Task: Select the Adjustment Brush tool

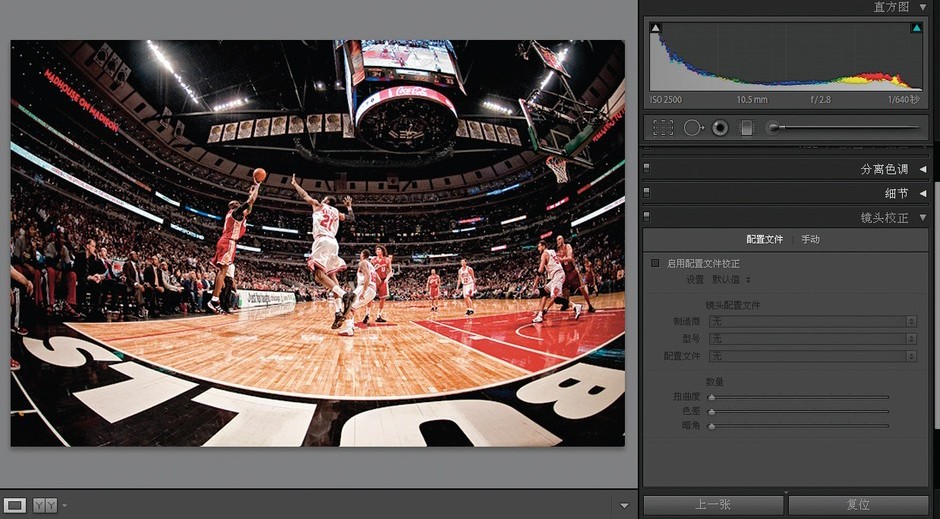Action: click(844, 127)
